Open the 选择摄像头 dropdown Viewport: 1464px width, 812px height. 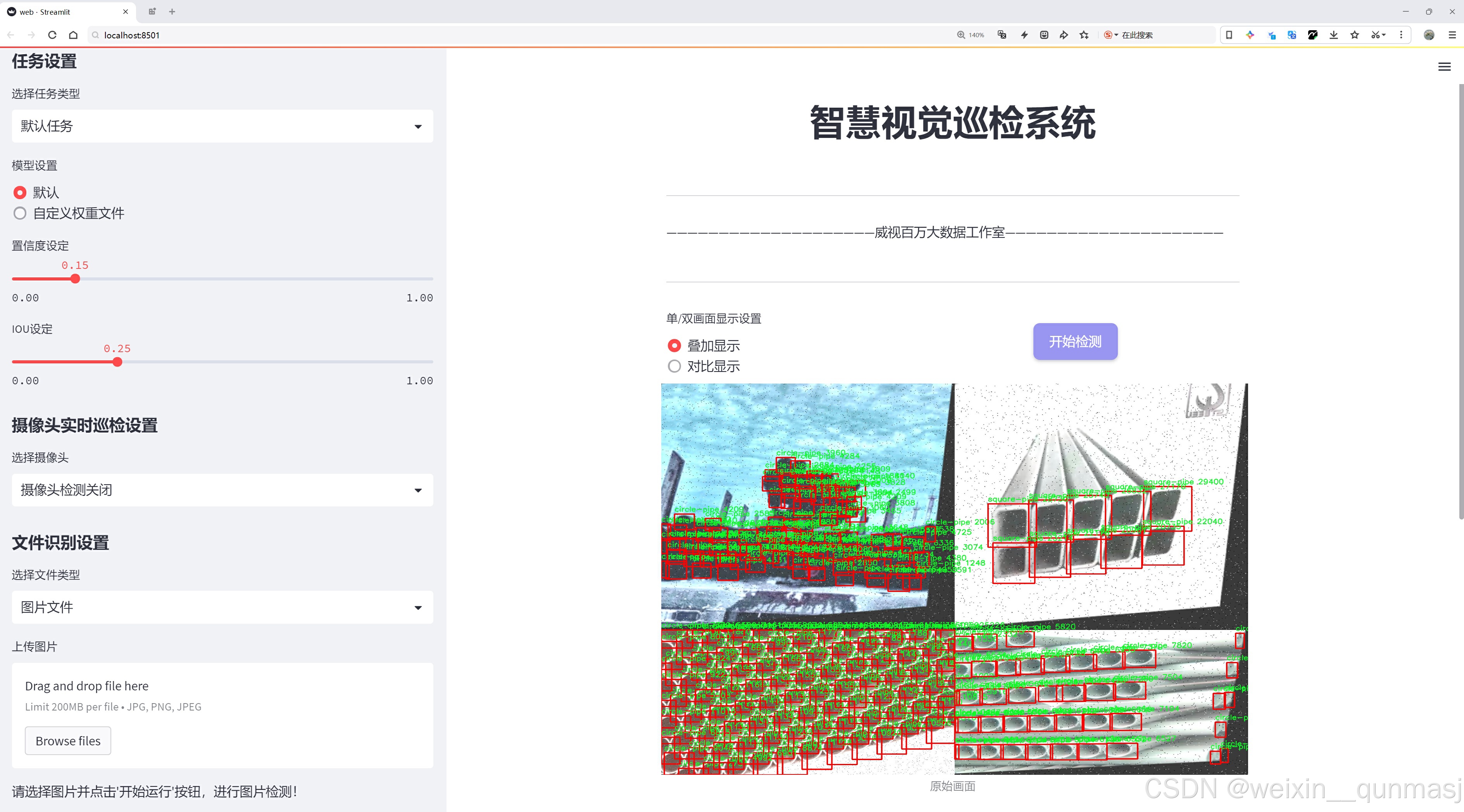(222, 490)
